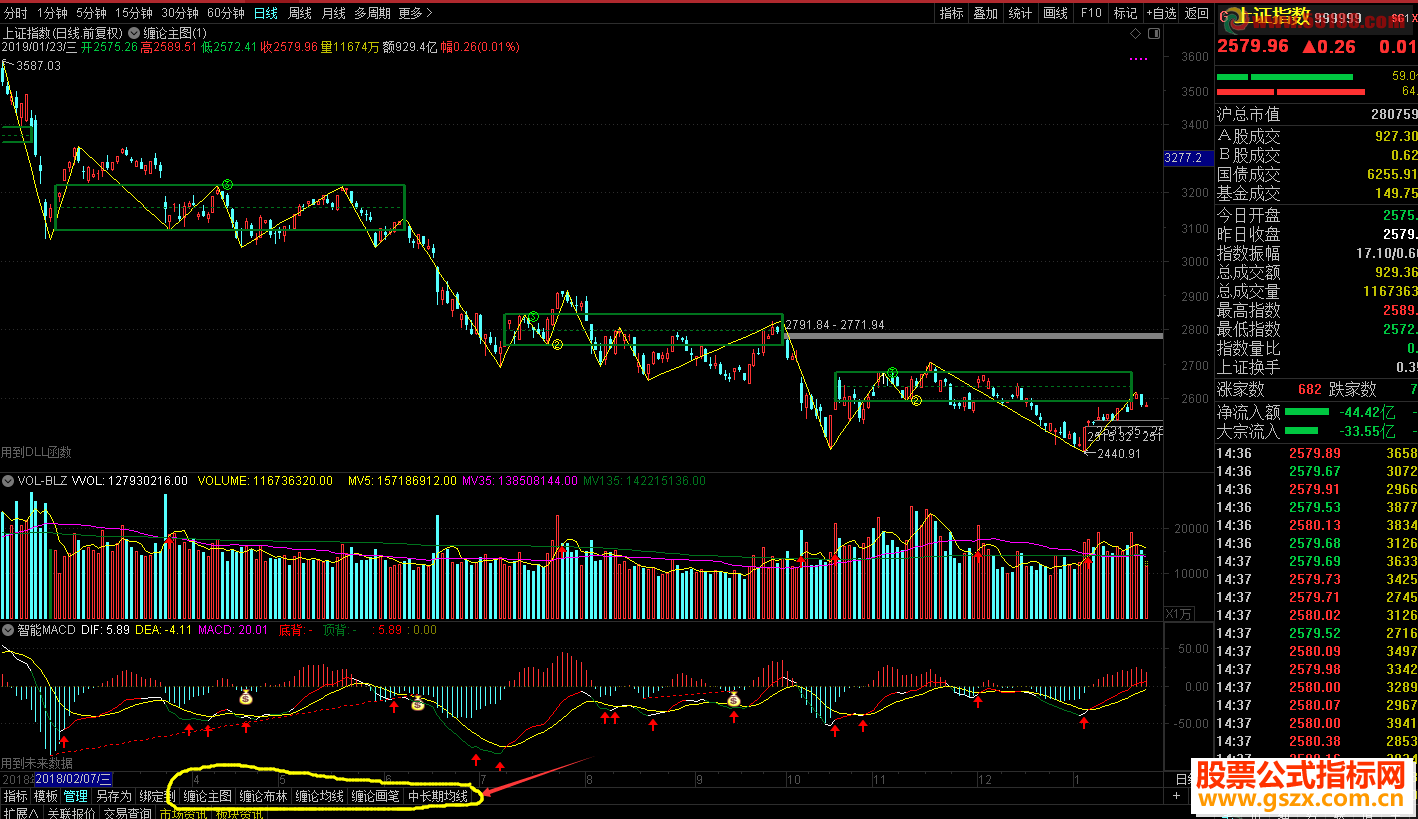
Task: Click the 大宗流入 -33.55亿 row
Action: point(1317,431)
